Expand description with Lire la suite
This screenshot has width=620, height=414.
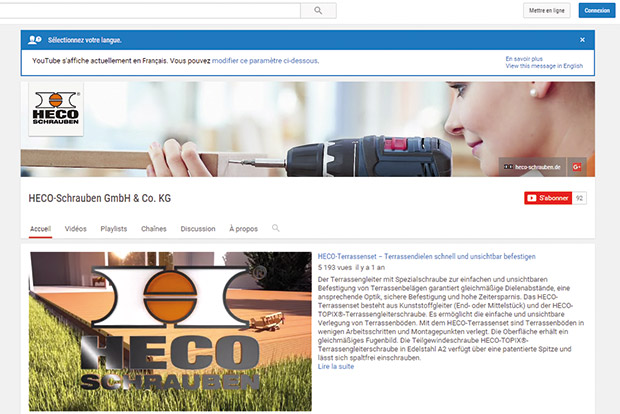[x=336, y=367]
